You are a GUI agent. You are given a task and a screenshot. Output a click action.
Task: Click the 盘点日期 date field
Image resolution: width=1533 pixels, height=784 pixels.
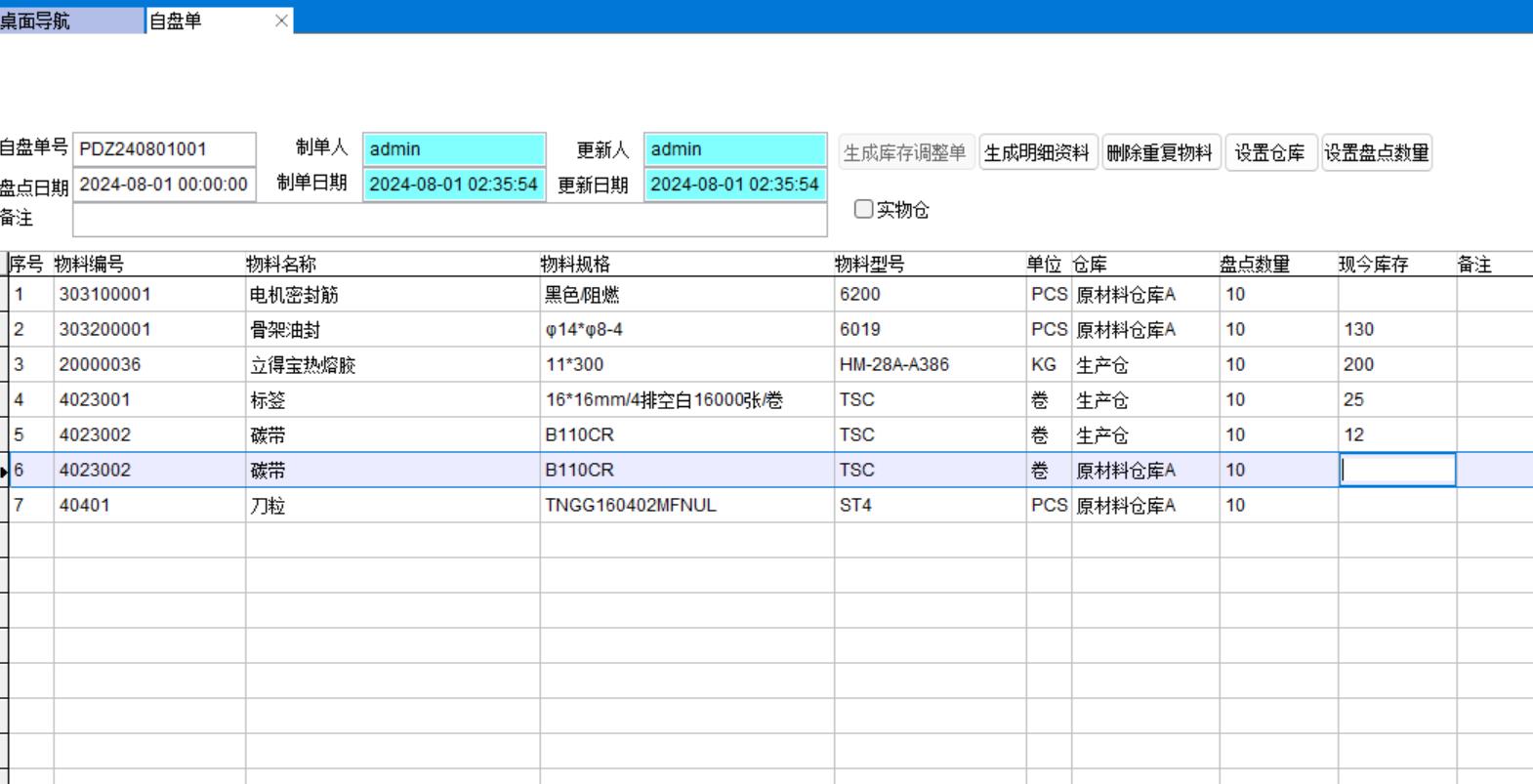[164, 185]
